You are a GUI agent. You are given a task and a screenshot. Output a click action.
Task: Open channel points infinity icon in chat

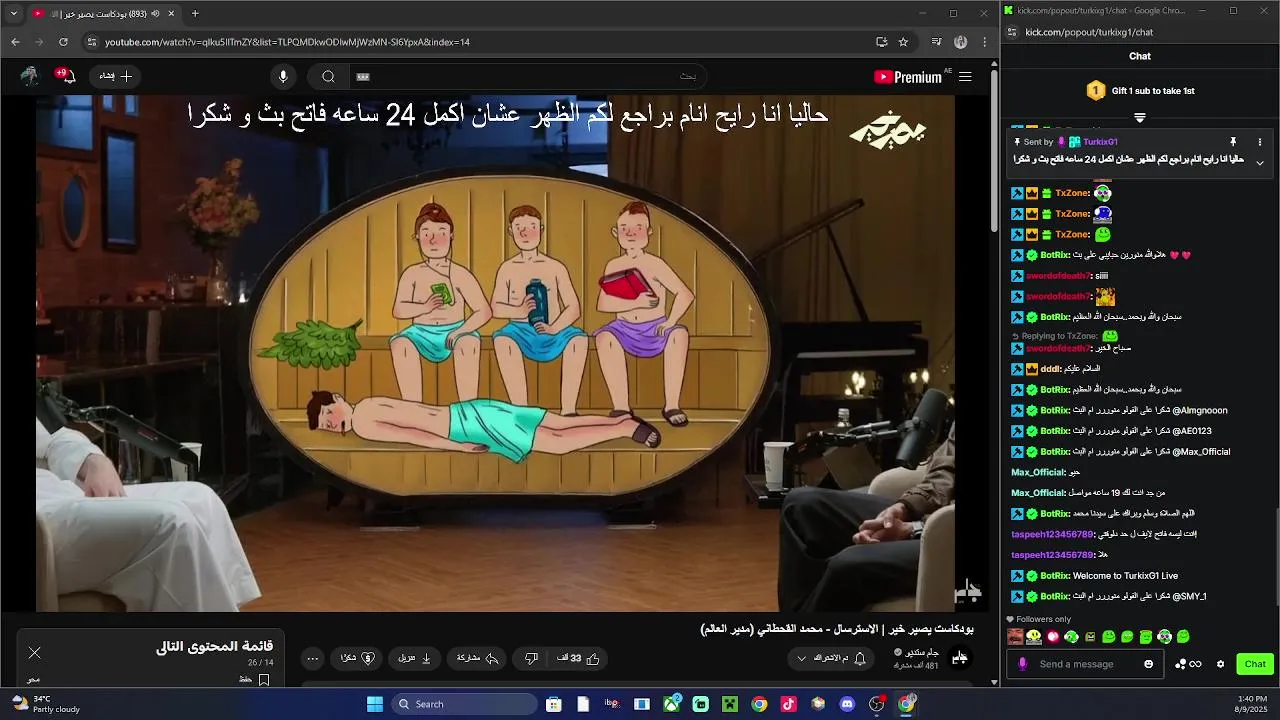point(1189,664)
